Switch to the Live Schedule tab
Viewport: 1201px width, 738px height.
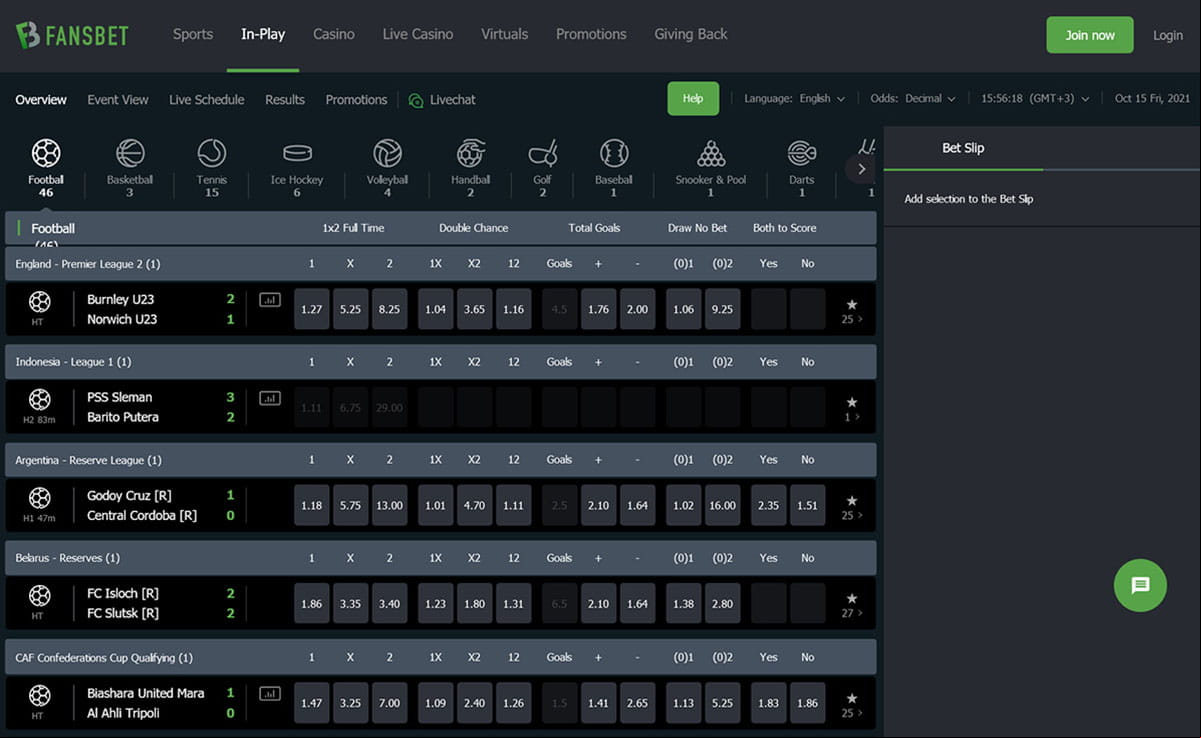(x=207, y=100)
